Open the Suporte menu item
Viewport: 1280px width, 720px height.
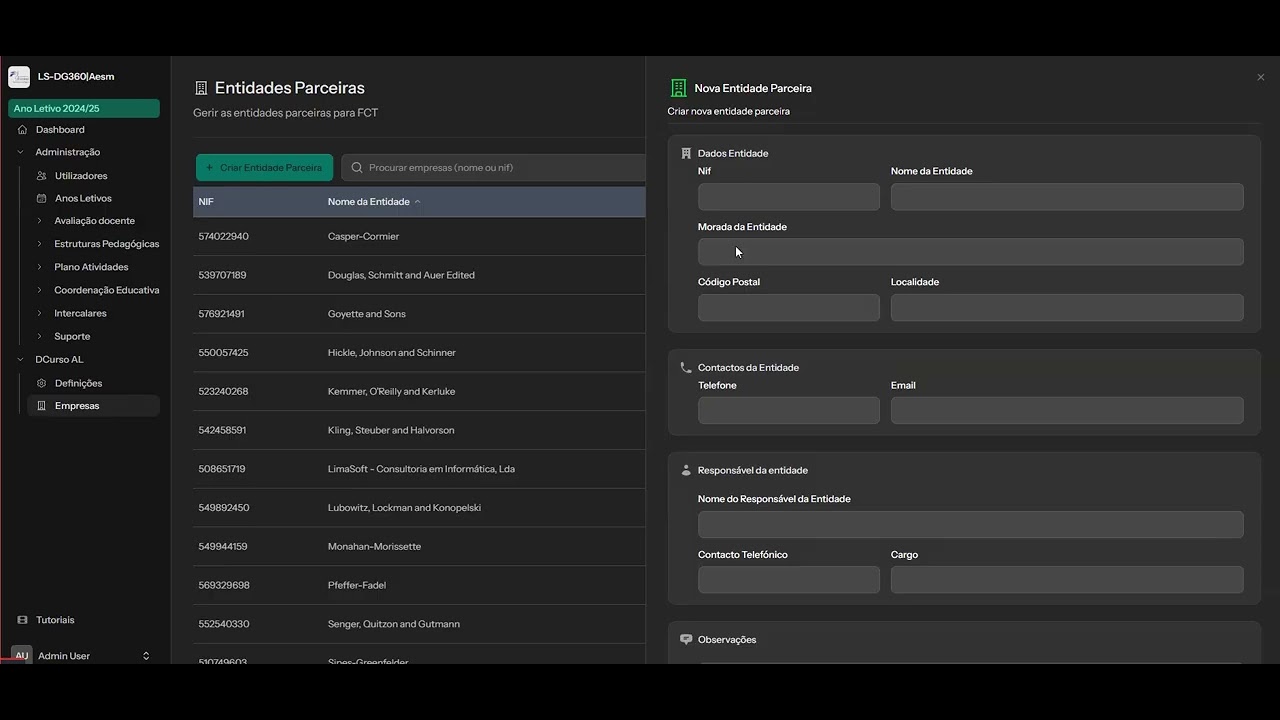tap(72, 337)
